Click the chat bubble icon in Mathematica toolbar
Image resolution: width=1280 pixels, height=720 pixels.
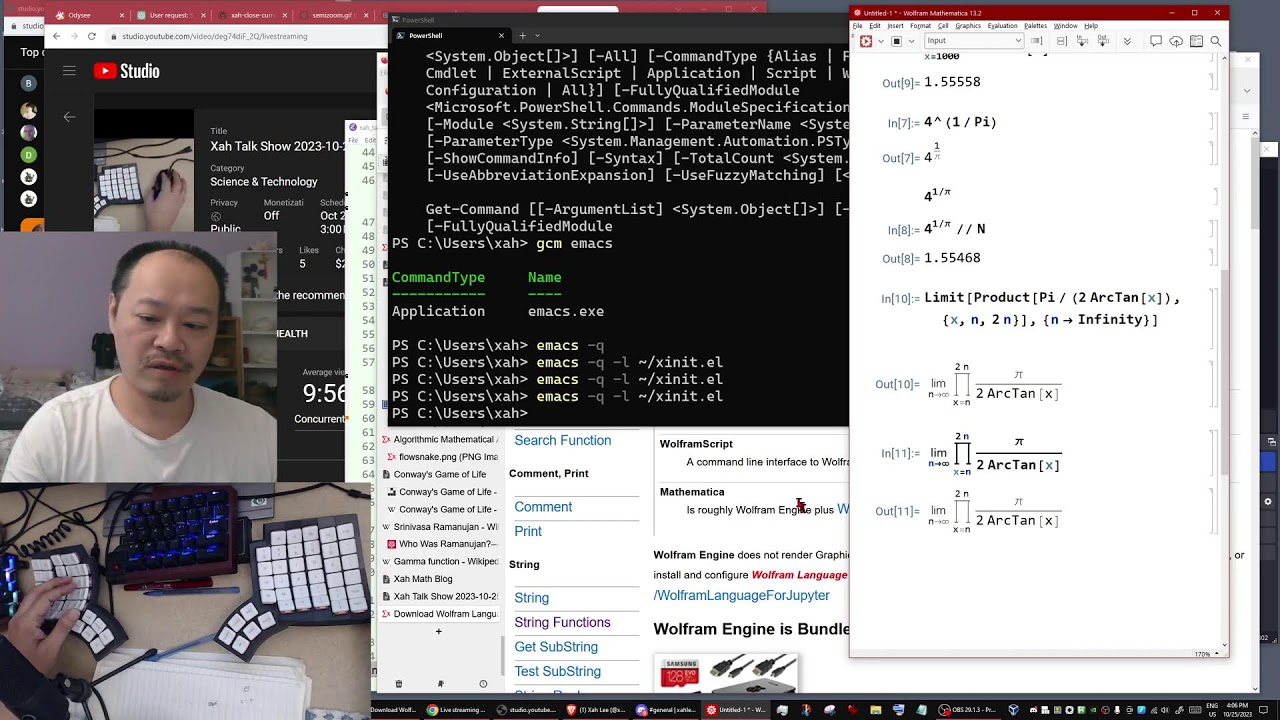tap(1155, 41)
